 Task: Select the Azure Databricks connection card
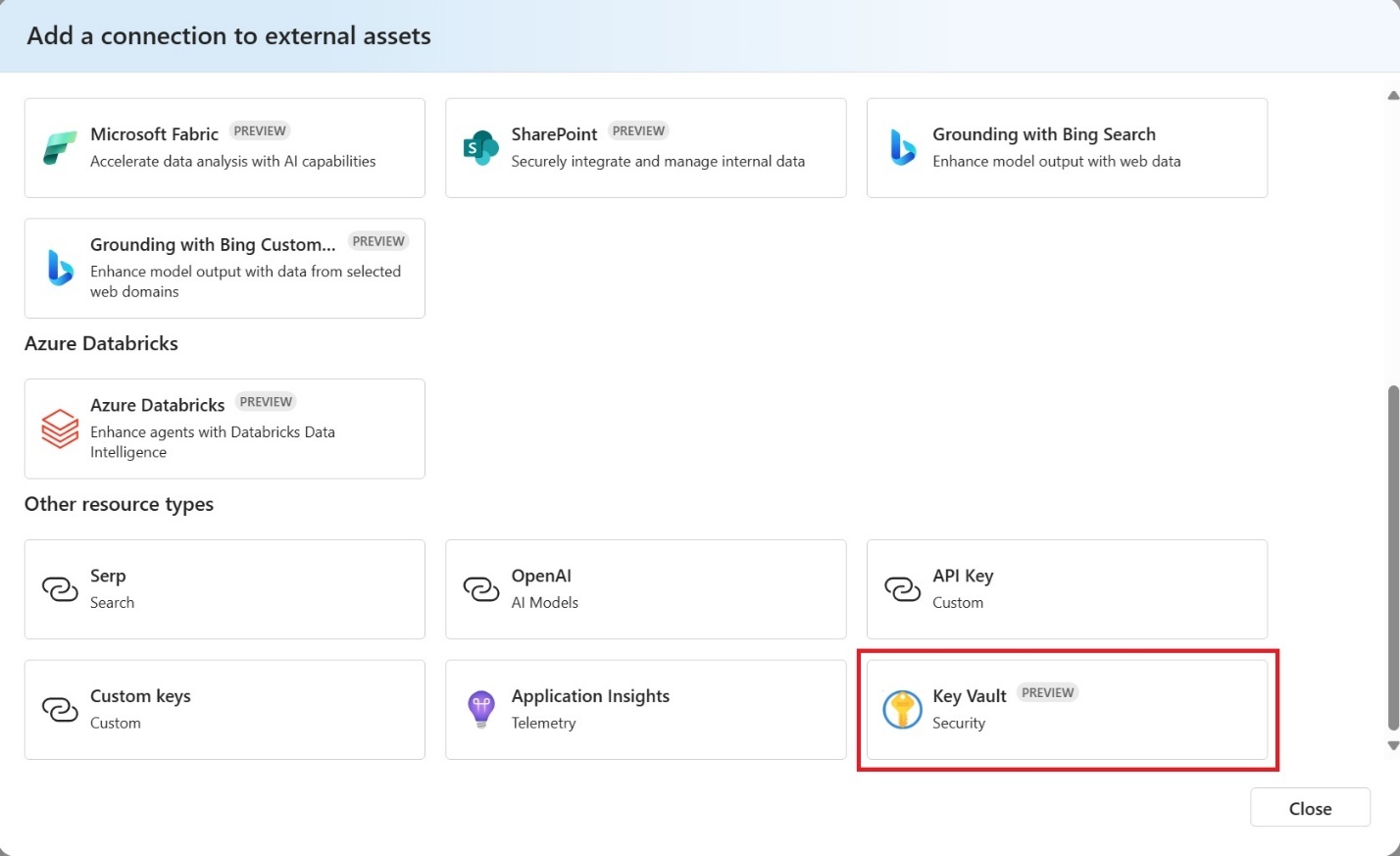point(224,428)
